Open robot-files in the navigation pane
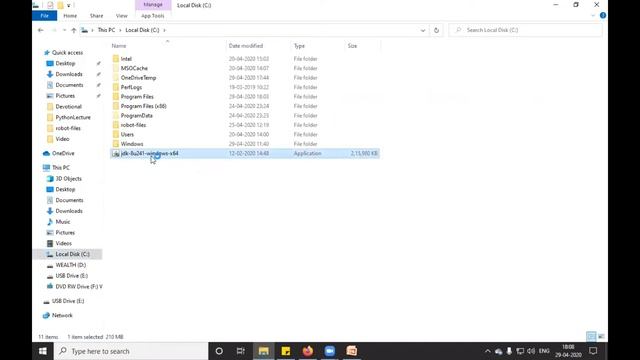640x360 pixels. tap(68, 128)
